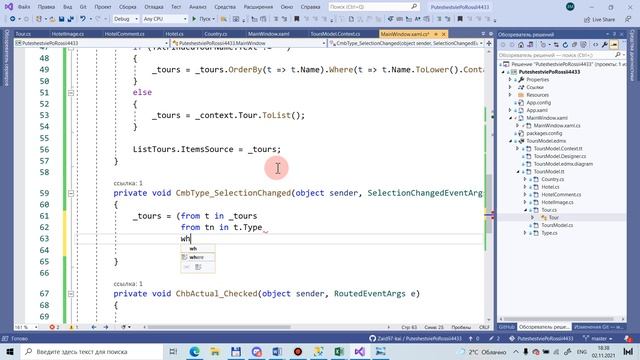This screenshot has width=640, height=360.
Task: Open the Правка menu
Action: coord(46,7)
